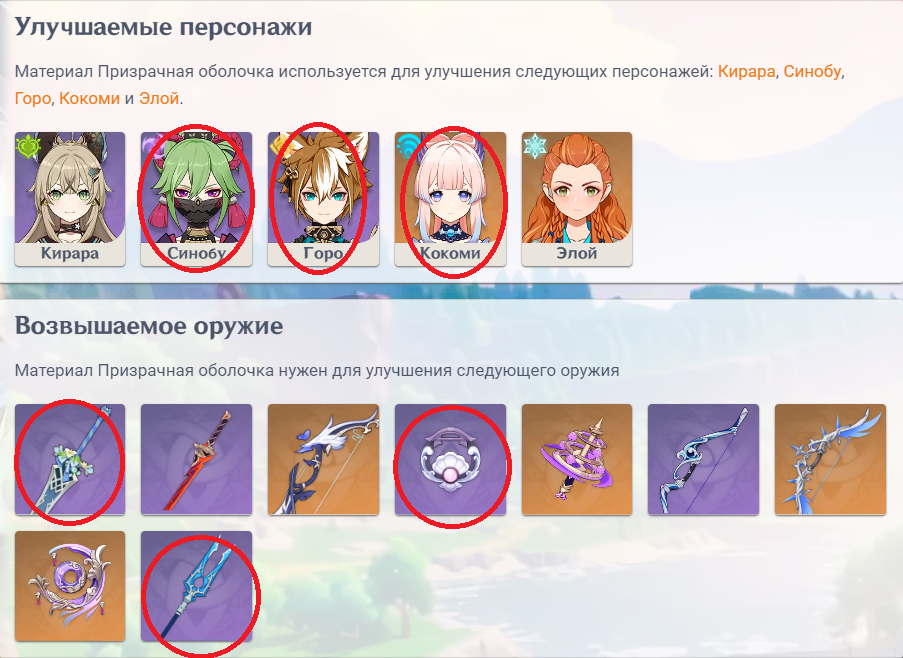Open the blue bow on purple background

pos(703,459)
